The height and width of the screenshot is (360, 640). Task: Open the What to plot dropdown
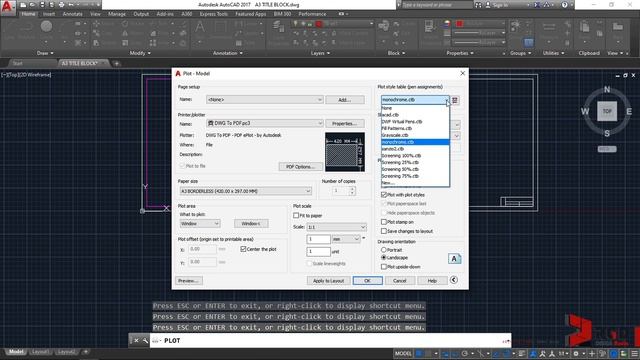point(200,224)
